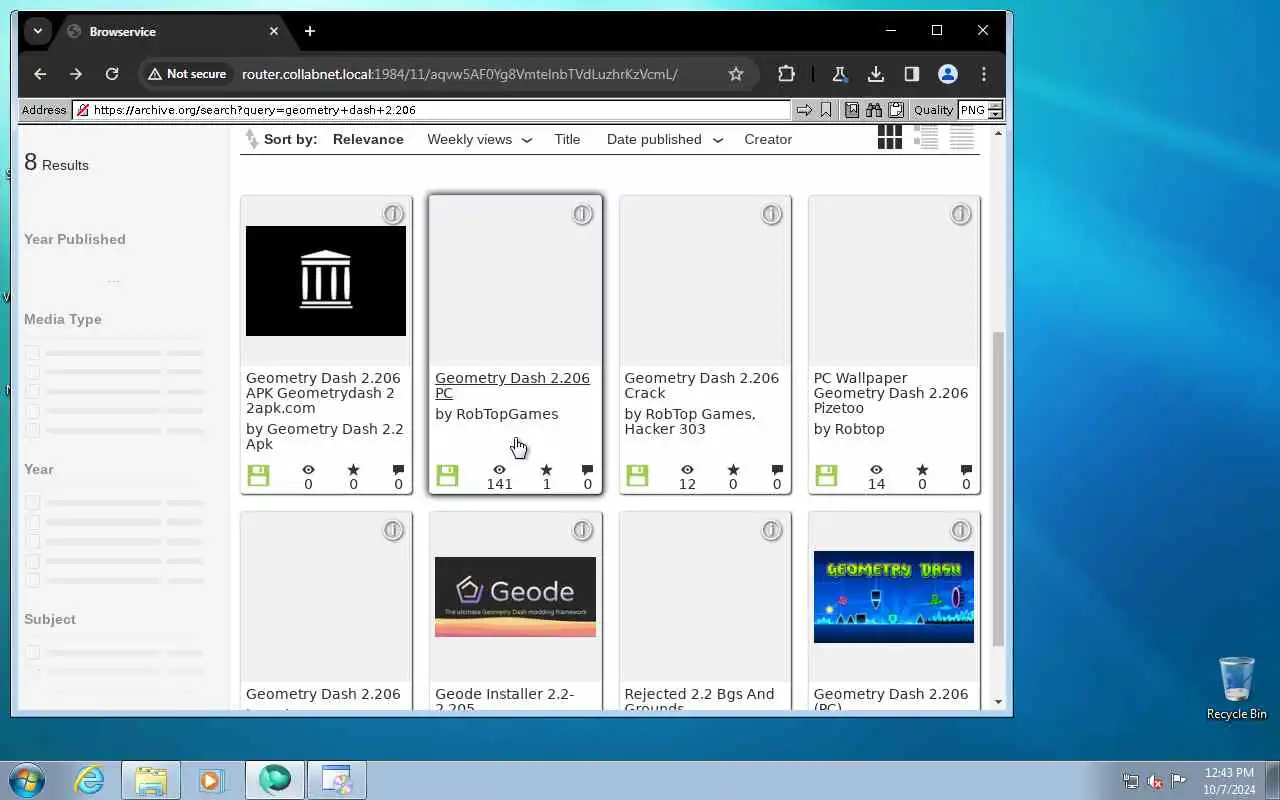Open the Chrome three-dot menu
The width and height of the screenshot is (1280, 800).
pos(984,74)
